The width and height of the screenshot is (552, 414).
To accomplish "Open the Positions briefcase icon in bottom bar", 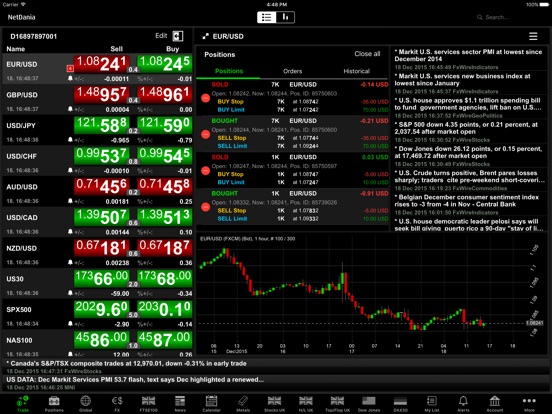I will (x=54, y=403).
